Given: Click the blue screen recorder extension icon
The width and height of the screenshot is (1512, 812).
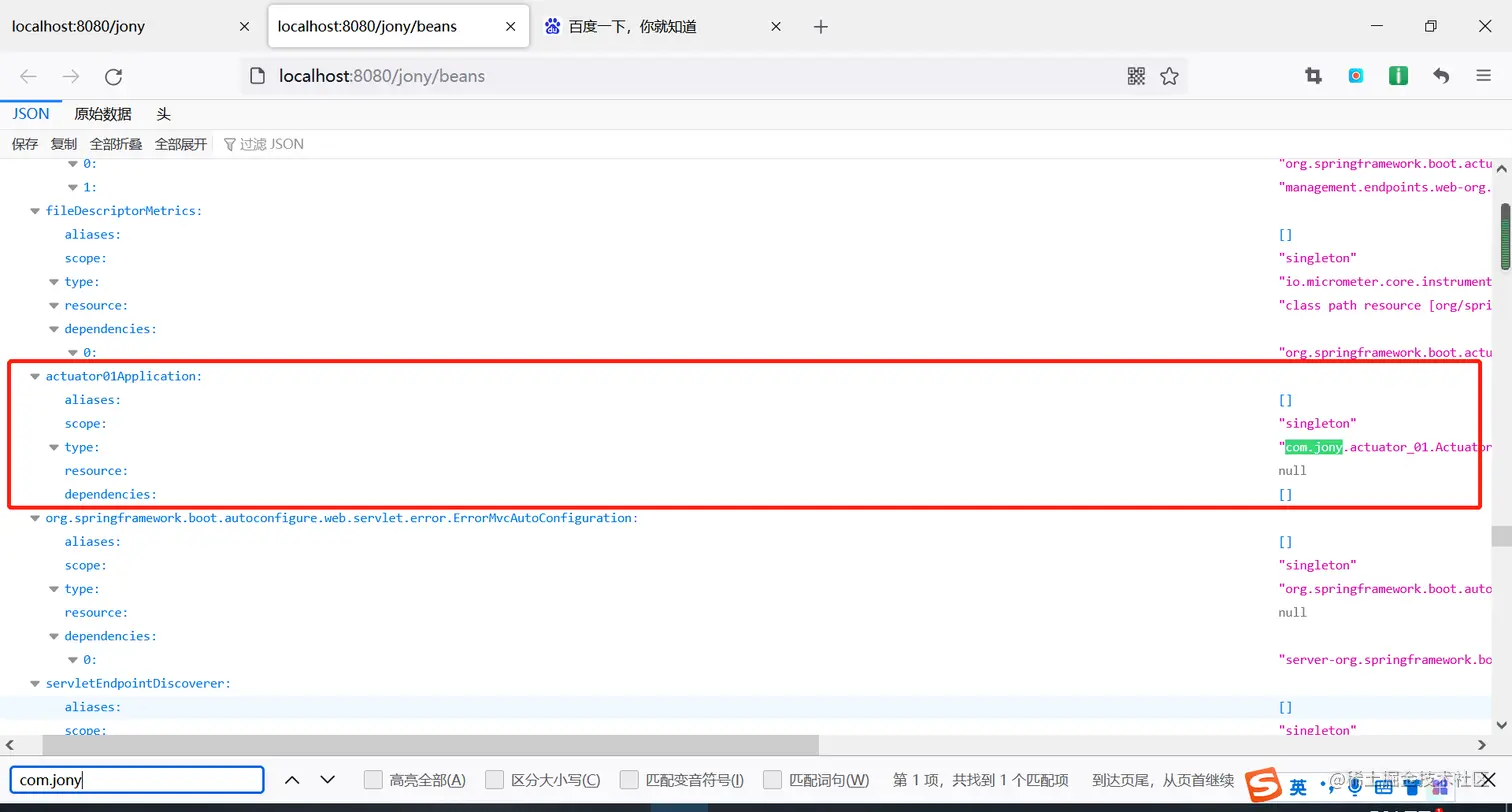Looking at the screenshot, I should click(x=1356, y=76).
